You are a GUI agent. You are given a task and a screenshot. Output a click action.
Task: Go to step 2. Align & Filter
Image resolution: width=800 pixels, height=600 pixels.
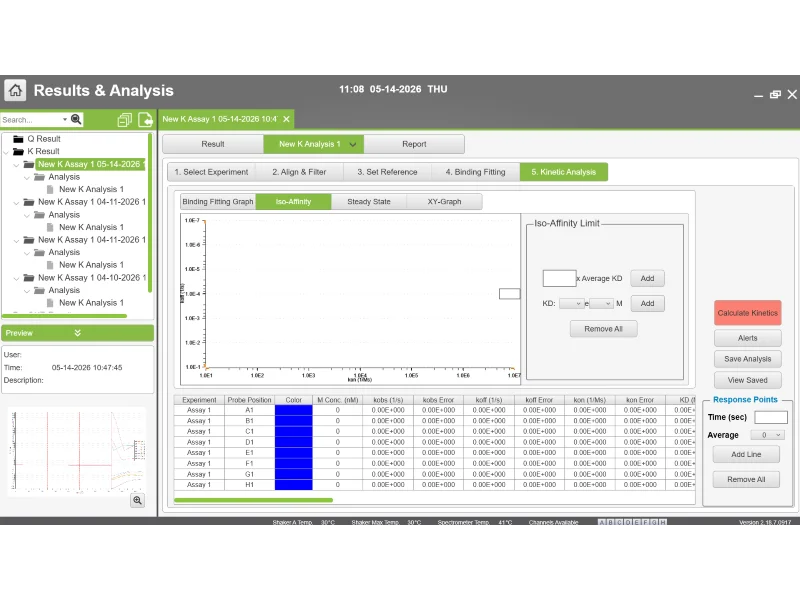(299, 172)
